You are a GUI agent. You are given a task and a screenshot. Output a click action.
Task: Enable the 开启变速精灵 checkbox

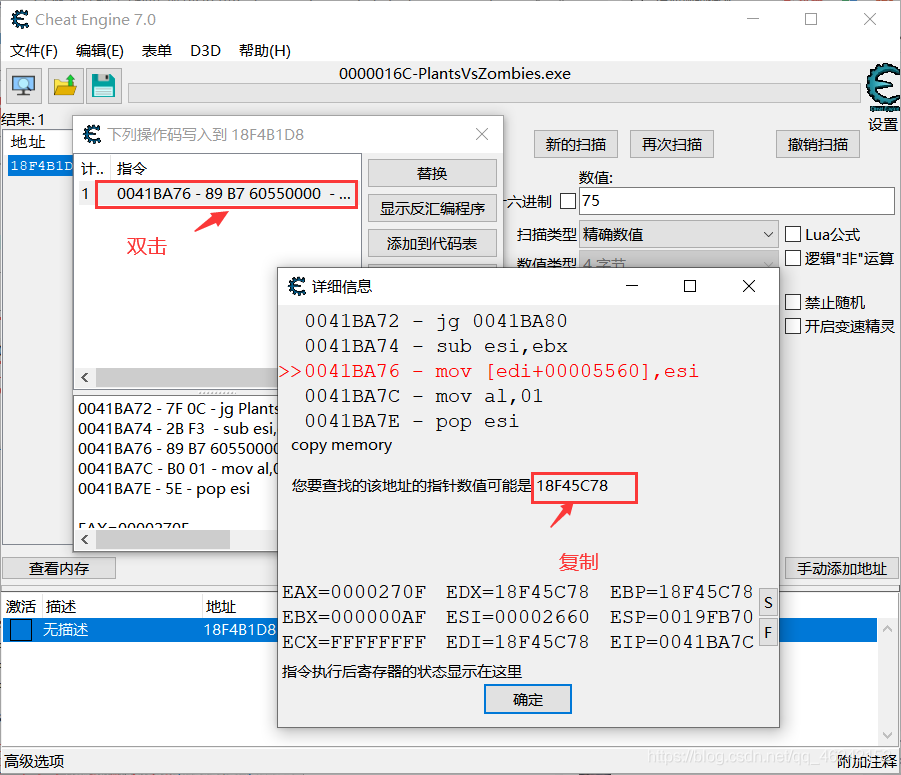point(793,326)
